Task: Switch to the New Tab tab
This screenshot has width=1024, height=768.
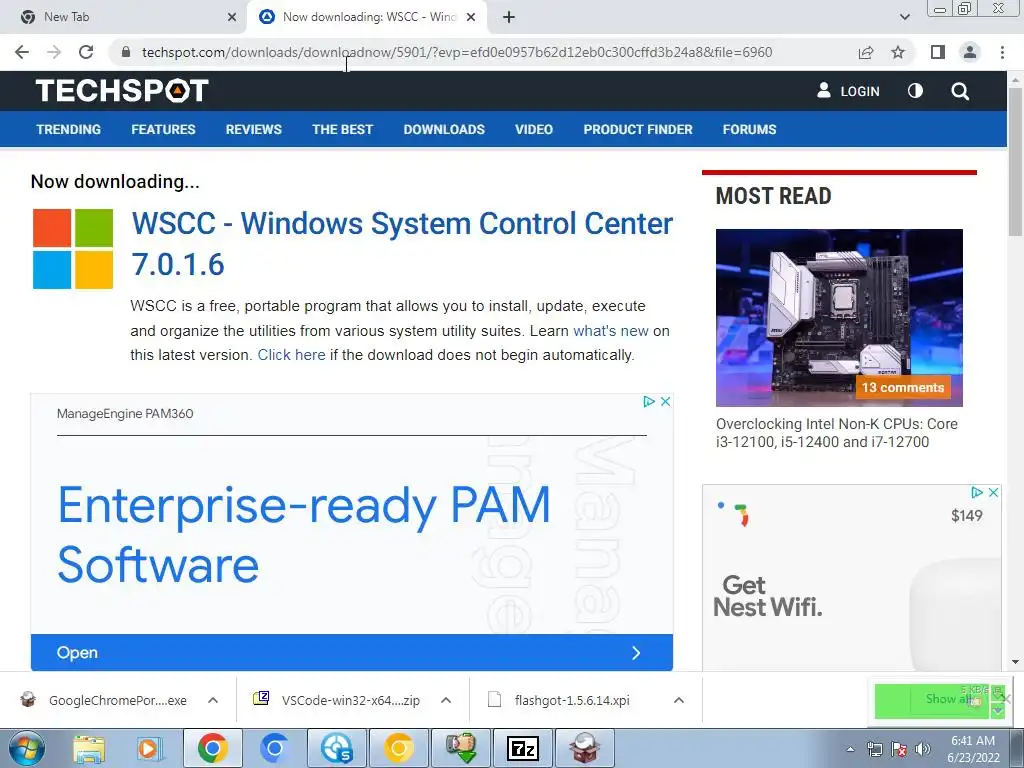Action: pos(123,17)
